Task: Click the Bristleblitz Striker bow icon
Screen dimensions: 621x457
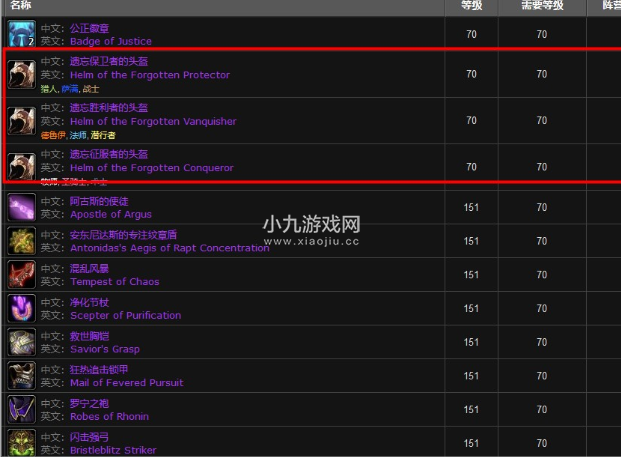Action: click(x=22, y=442)
